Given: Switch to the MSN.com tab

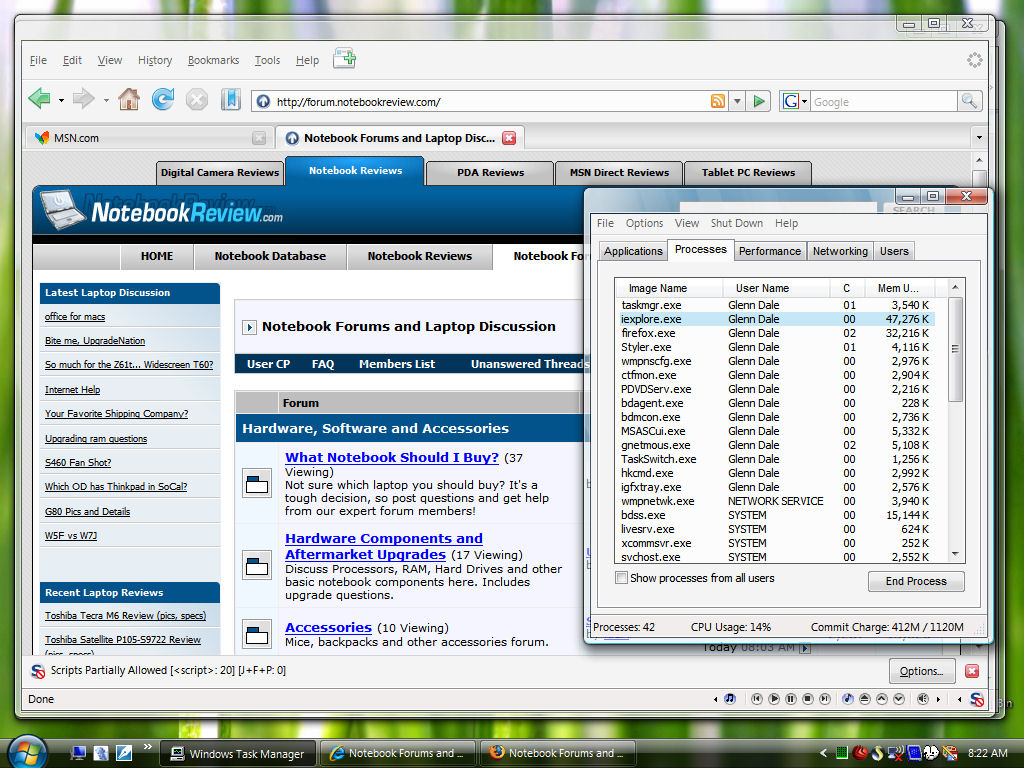Looking at the screenshot, I should [149, 138].
